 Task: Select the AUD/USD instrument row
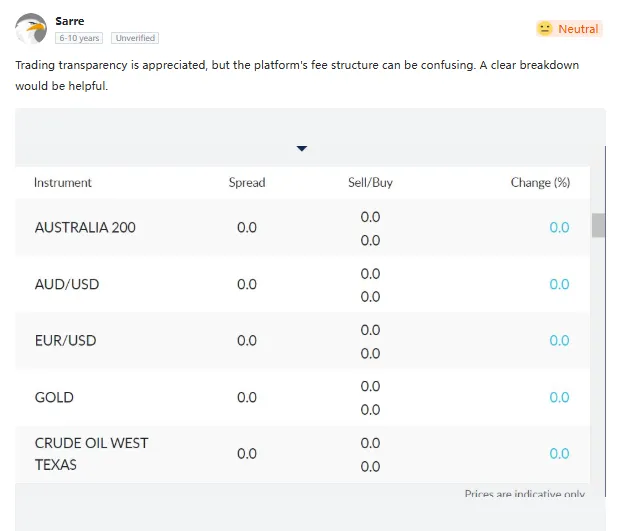(302, 284)
